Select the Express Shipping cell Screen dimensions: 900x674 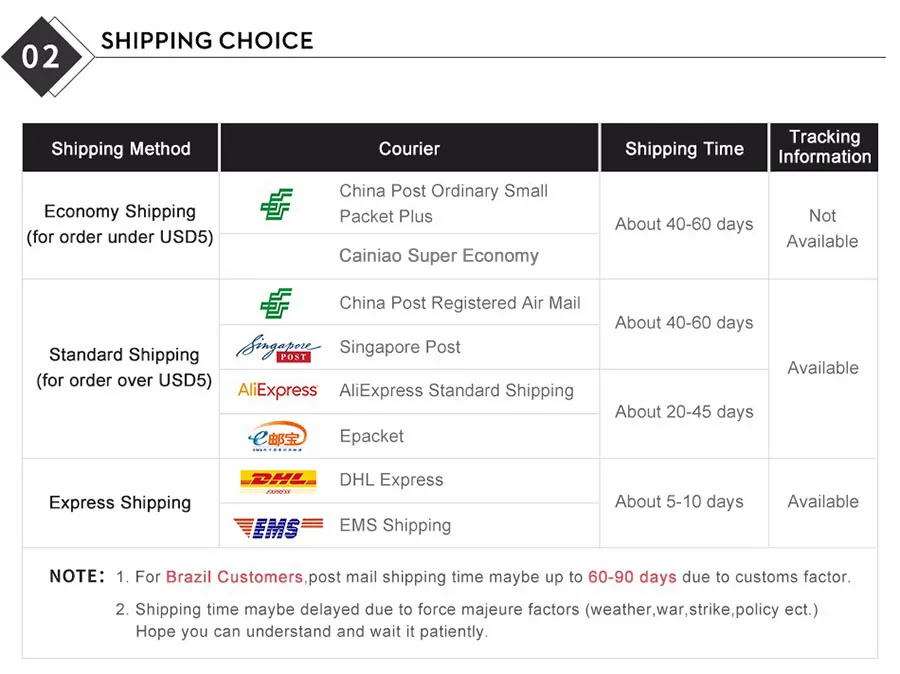point(121,503)
